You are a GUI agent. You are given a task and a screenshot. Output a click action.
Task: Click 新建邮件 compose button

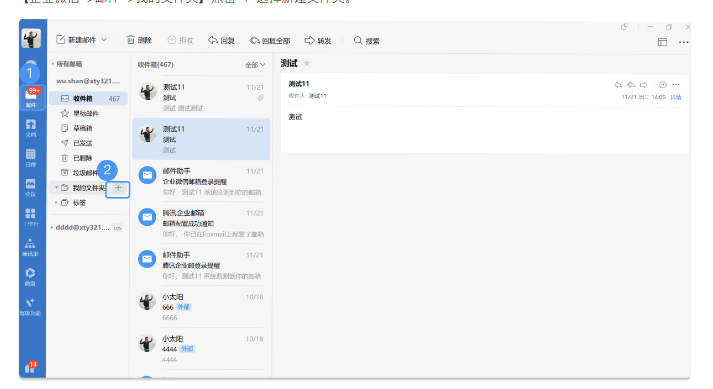(x=76, y=40)
